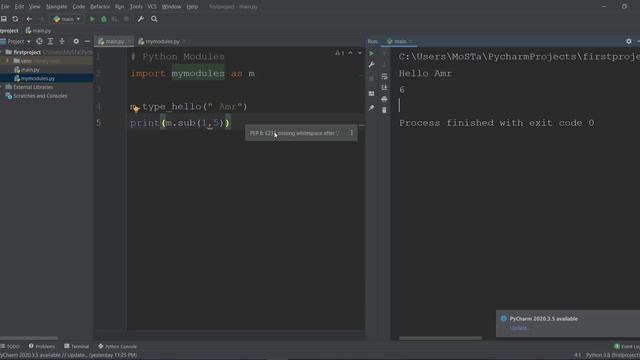
Task: Clear the Run console with the trash icon
Action: pos(384,110)
